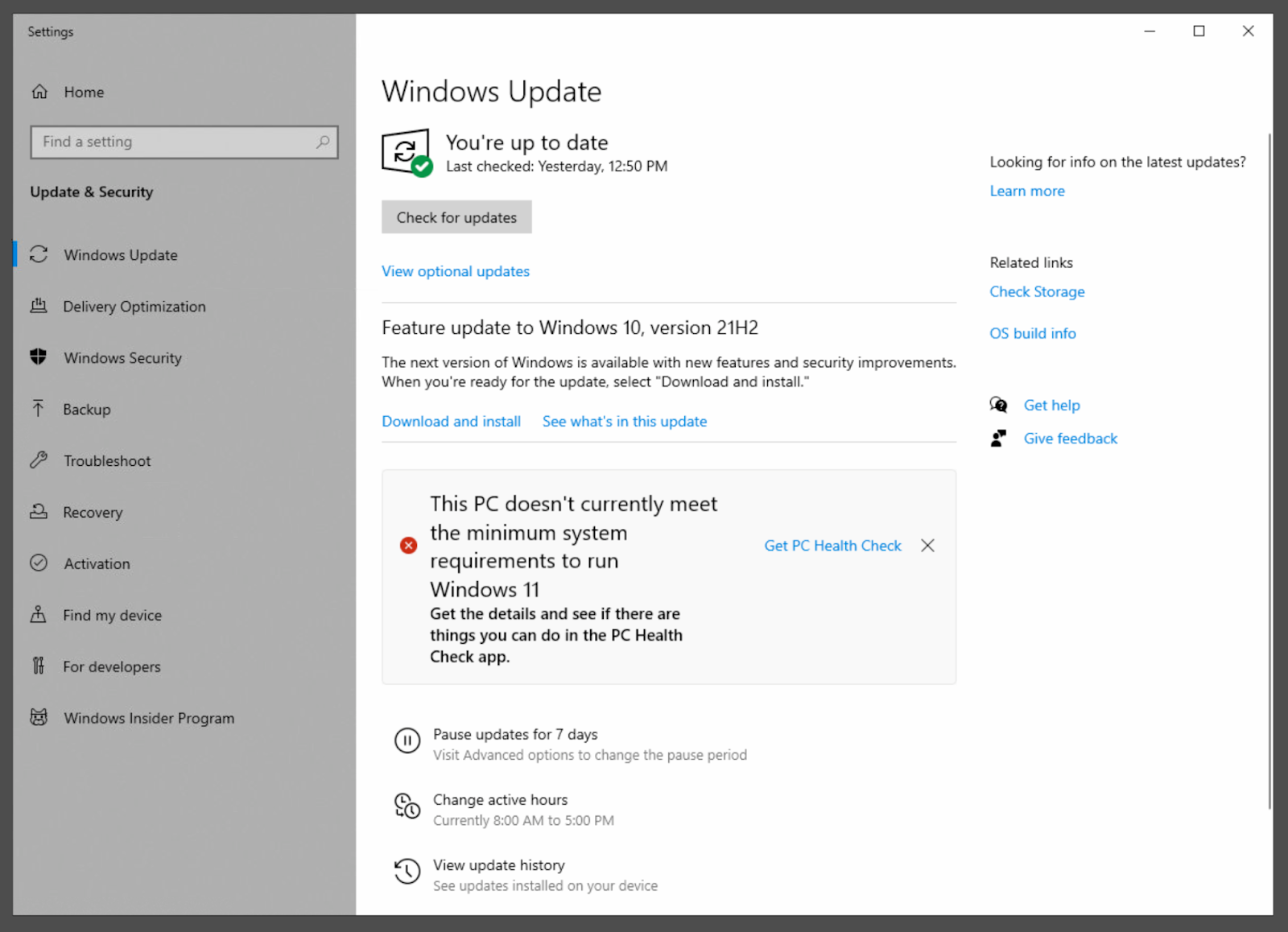This screenshot has width=1288, height=932.
Task: Click the Check for updates button
Action: (456, 217)
